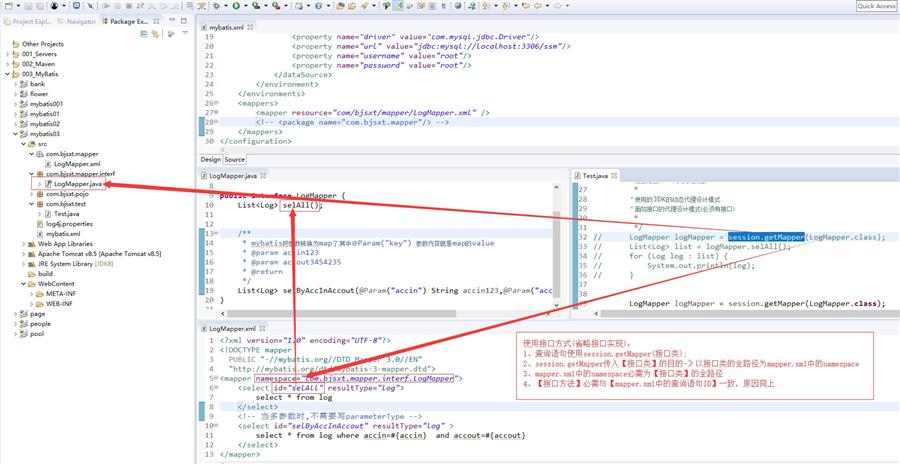Open the New wizard dropdown arrow
Viewport: 900px width, 464px height.
tap(18, 6)
